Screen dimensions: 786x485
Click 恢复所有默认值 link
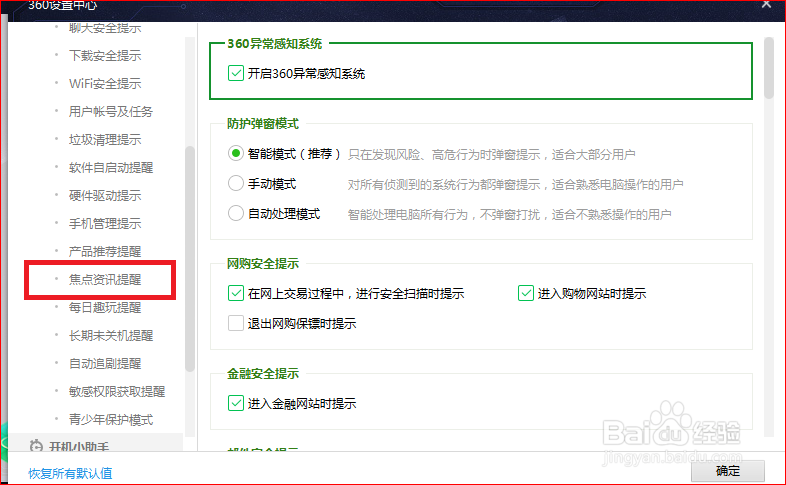(x=70, y=473)
